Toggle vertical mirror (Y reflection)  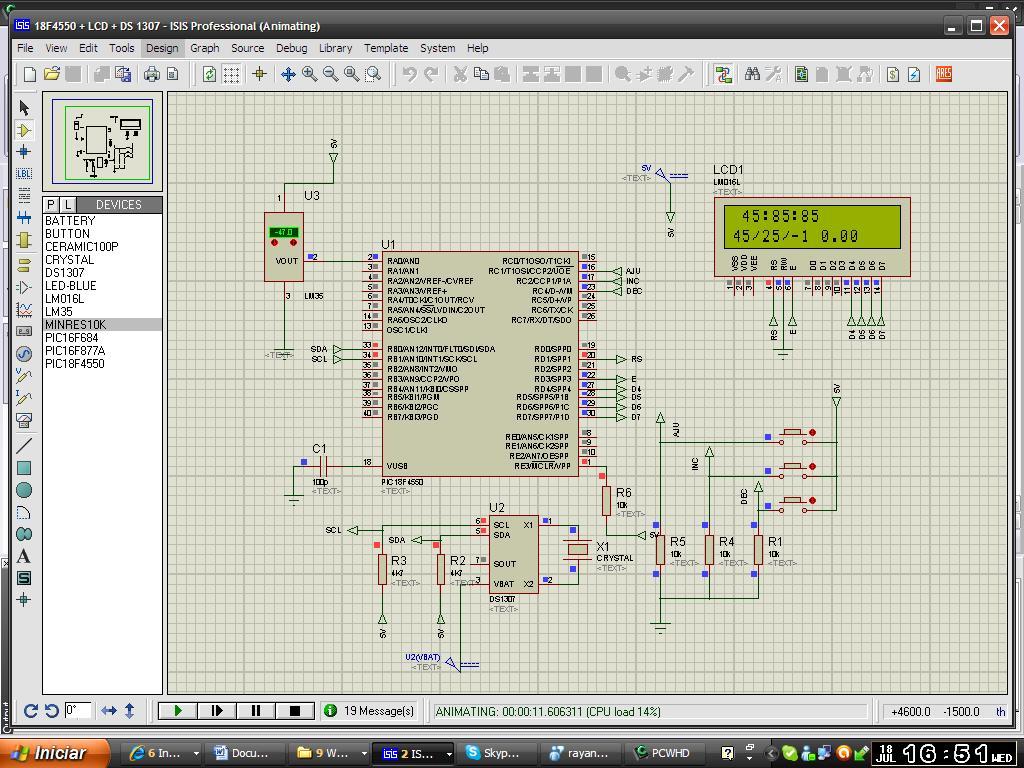129,711
